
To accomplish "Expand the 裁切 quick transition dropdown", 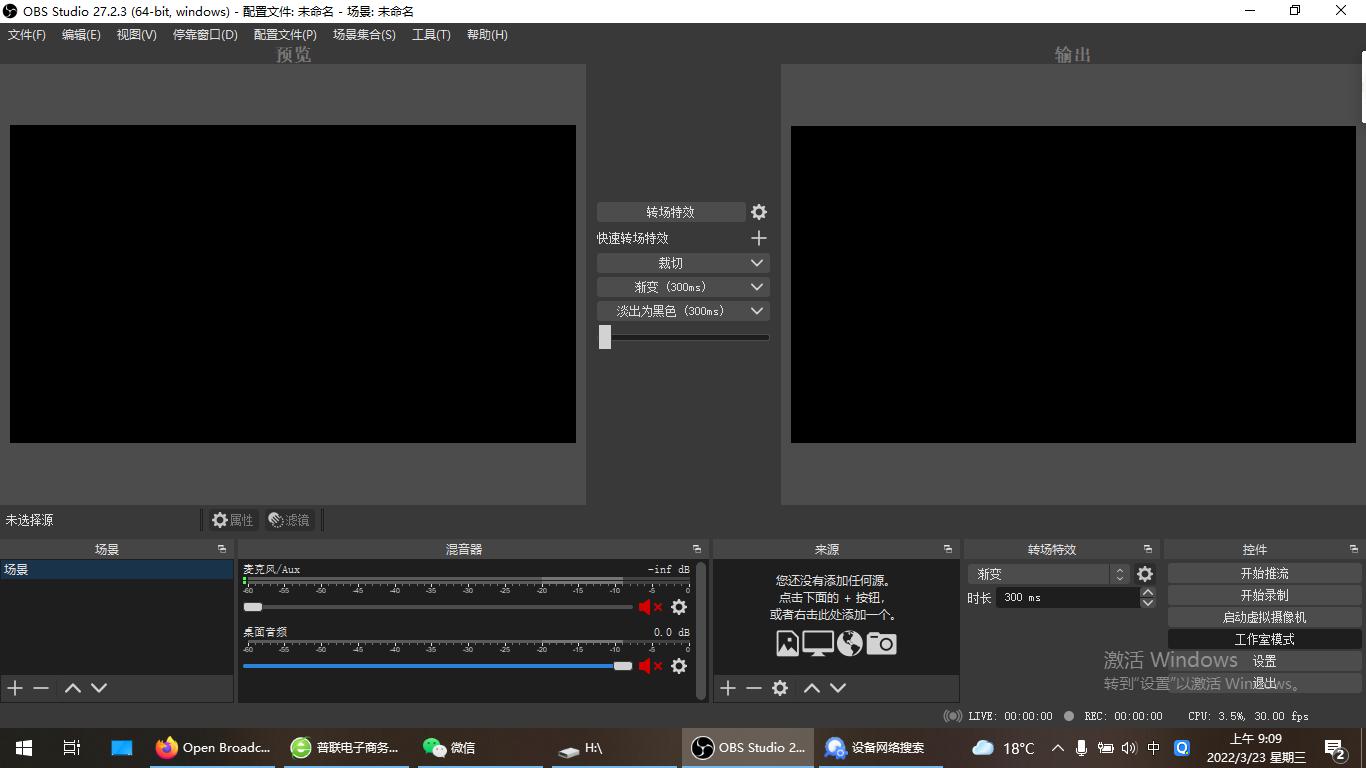I will point(757,263).
